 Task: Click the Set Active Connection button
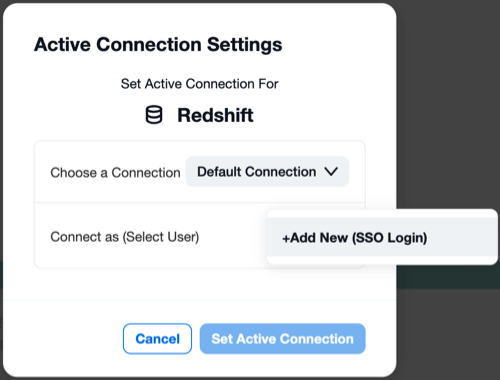click(283, 339)
